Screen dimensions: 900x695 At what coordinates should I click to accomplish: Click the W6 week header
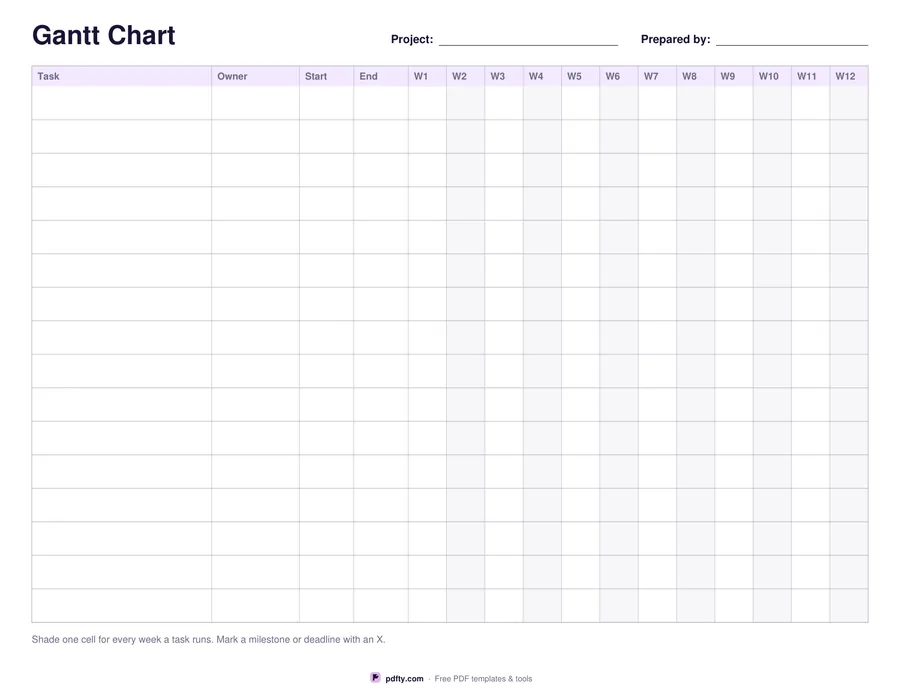[x=619, y=76]
